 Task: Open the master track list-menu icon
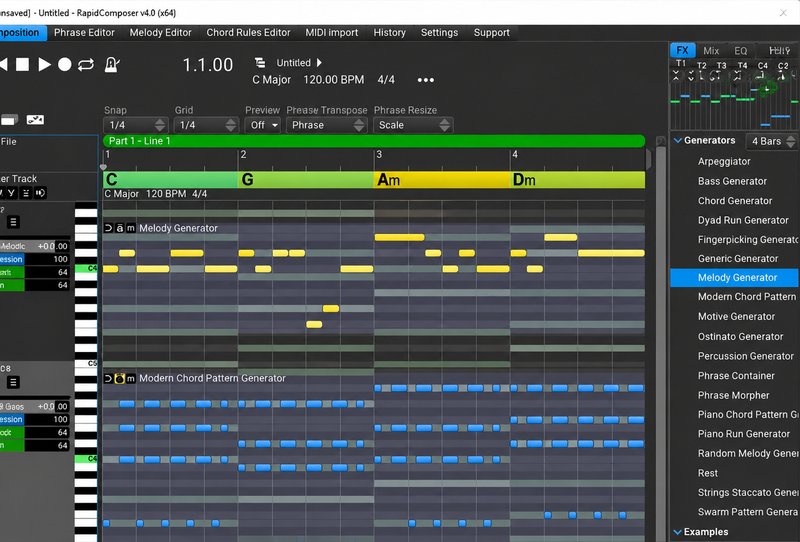click(x=26, y=193)
